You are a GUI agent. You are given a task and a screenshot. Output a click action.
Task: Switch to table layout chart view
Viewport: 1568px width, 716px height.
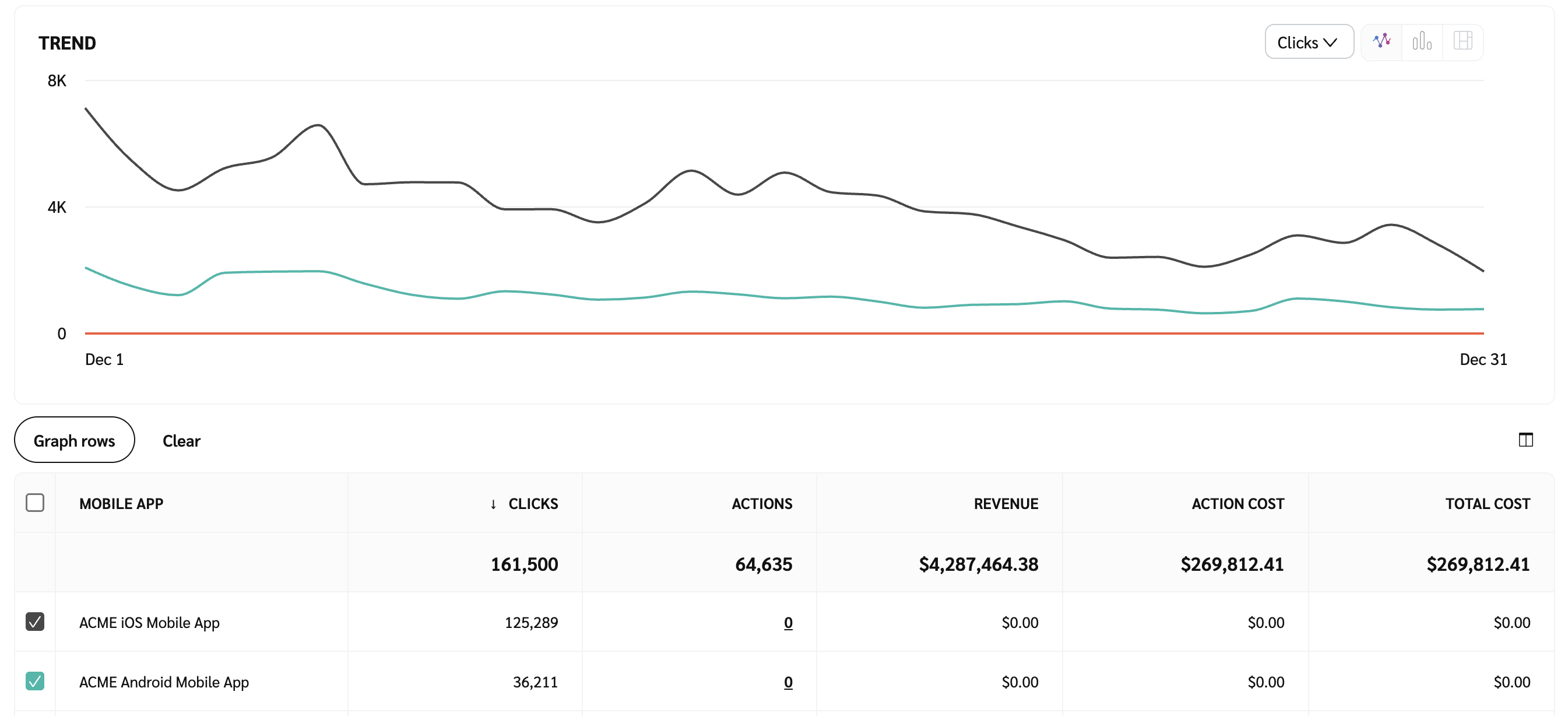pos(1462,41)
